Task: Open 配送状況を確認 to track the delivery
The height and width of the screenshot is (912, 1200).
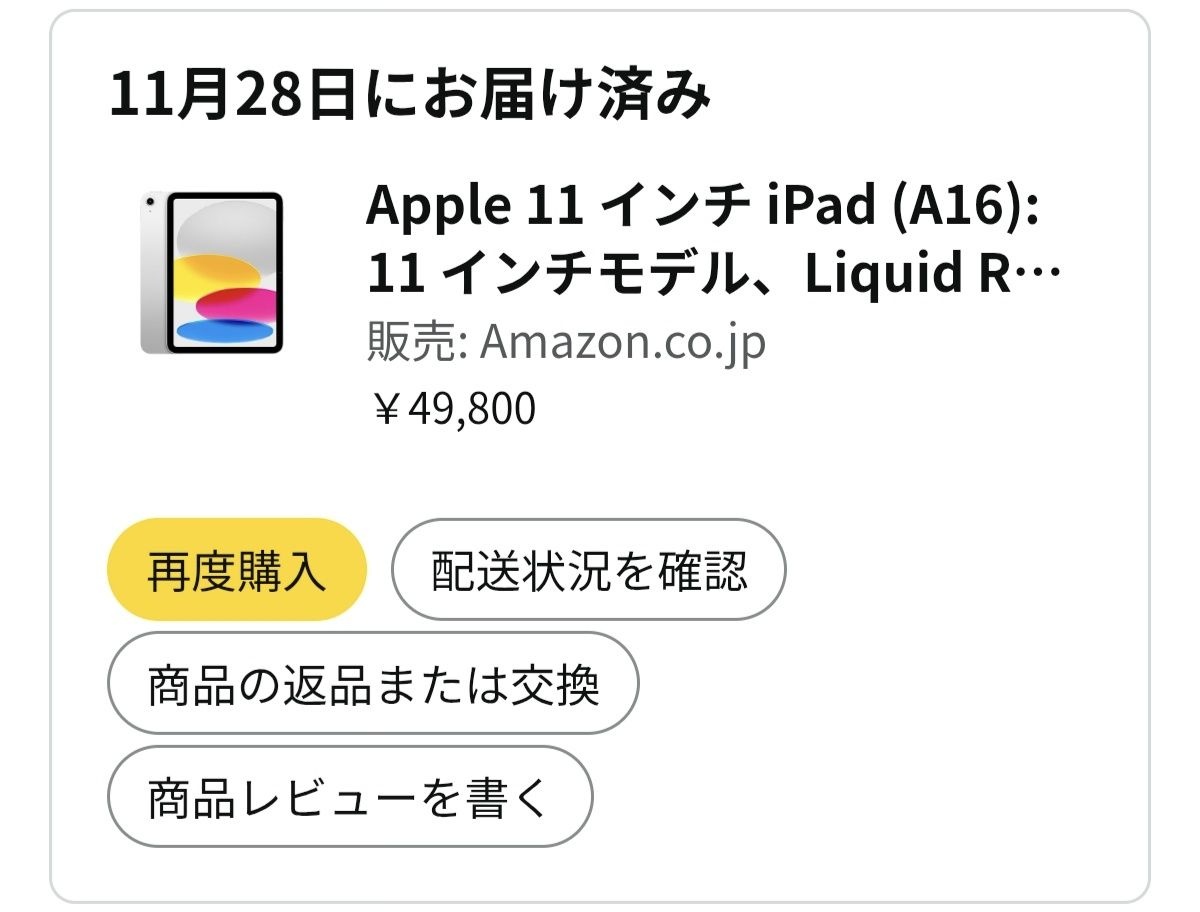Action: pos(588,570)
